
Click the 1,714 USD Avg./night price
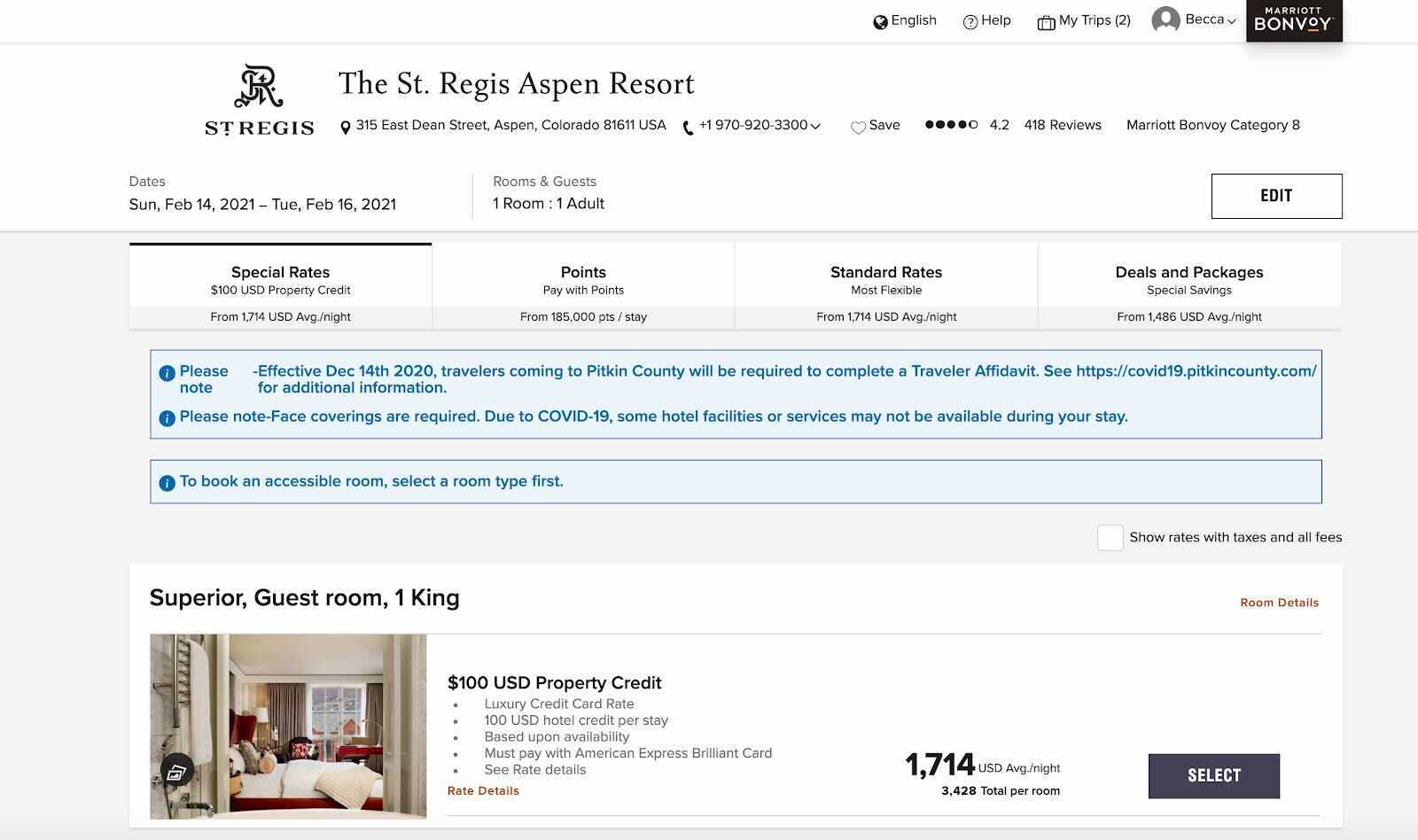pyautogui.click(x=982, y=765)
